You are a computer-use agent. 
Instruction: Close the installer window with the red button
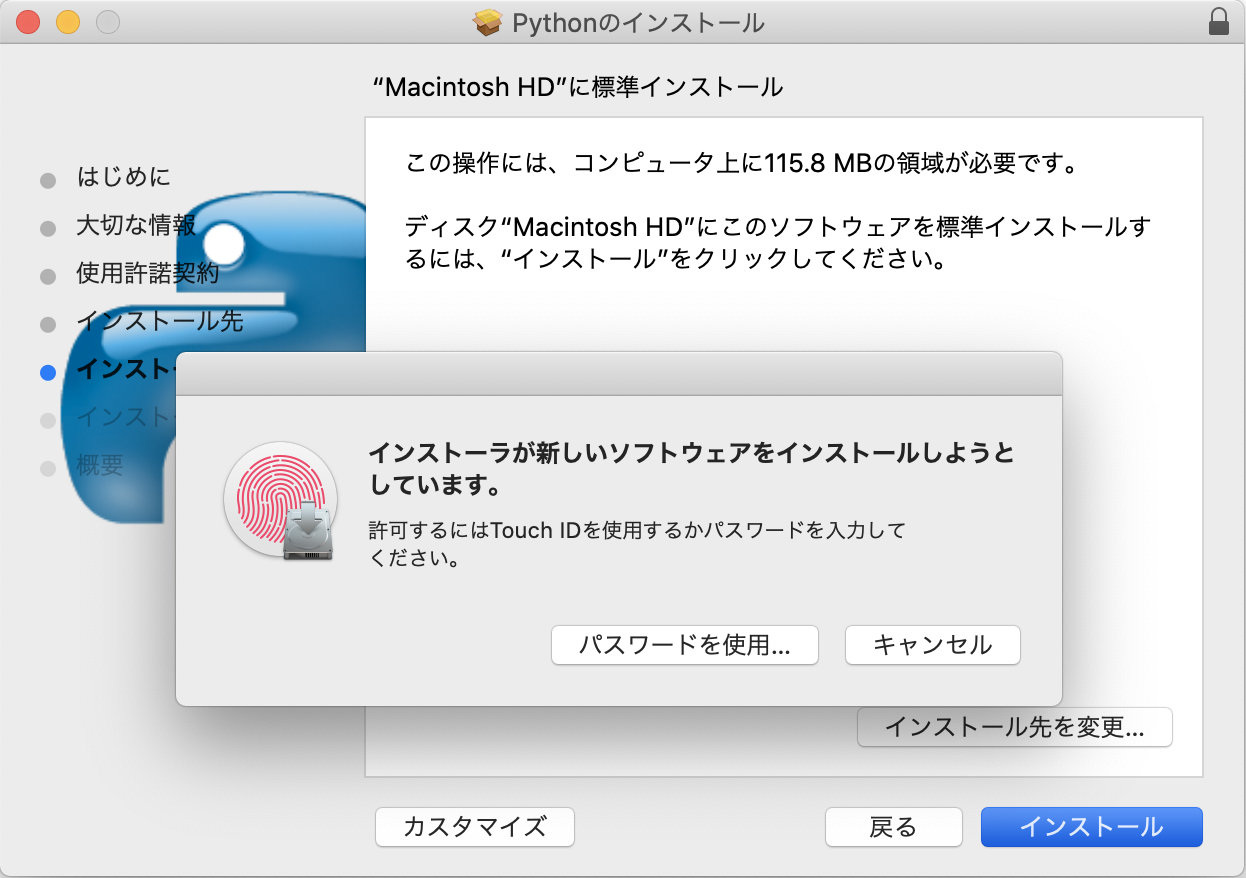coord(27,22)
